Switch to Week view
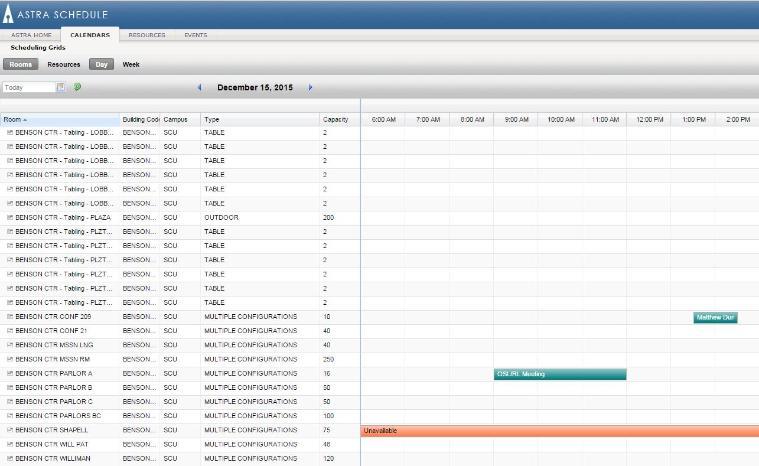This screenshot has height=466, width=759. coord(131,64)
